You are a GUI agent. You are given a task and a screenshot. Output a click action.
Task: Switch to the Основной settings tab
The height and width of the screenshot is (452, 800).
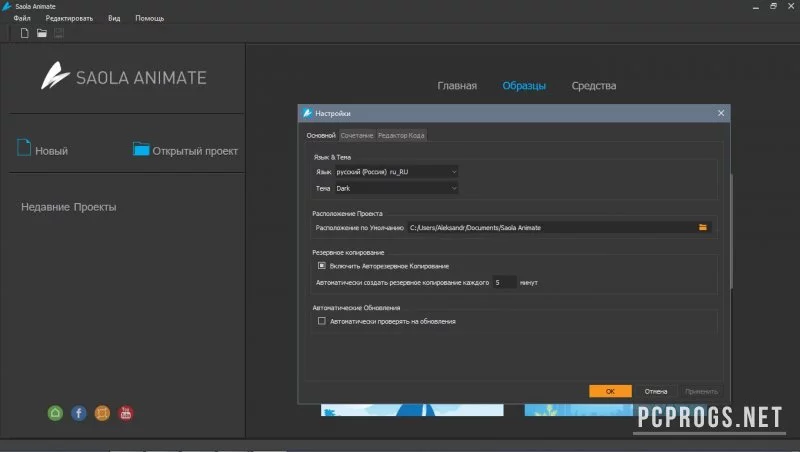pos(321,135)
